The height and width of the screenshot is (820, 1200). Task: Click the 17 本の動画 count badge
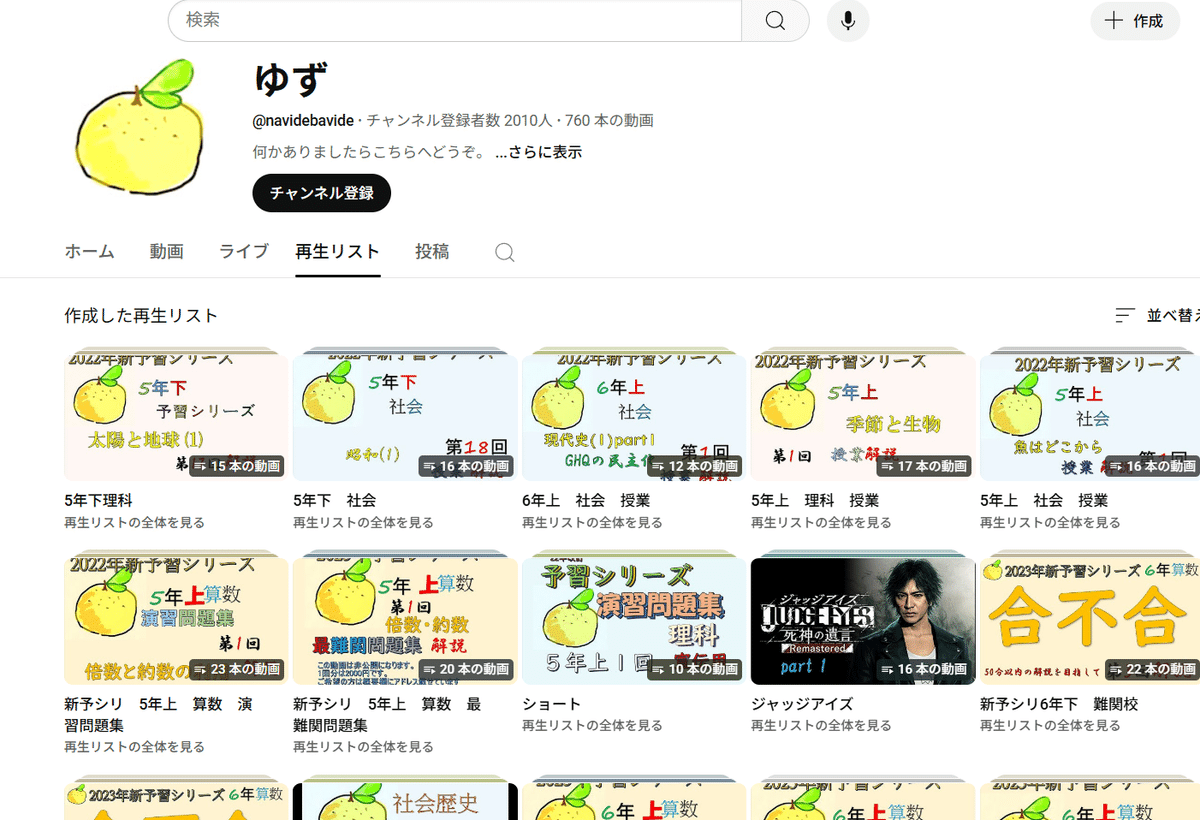tap(923, 466)
